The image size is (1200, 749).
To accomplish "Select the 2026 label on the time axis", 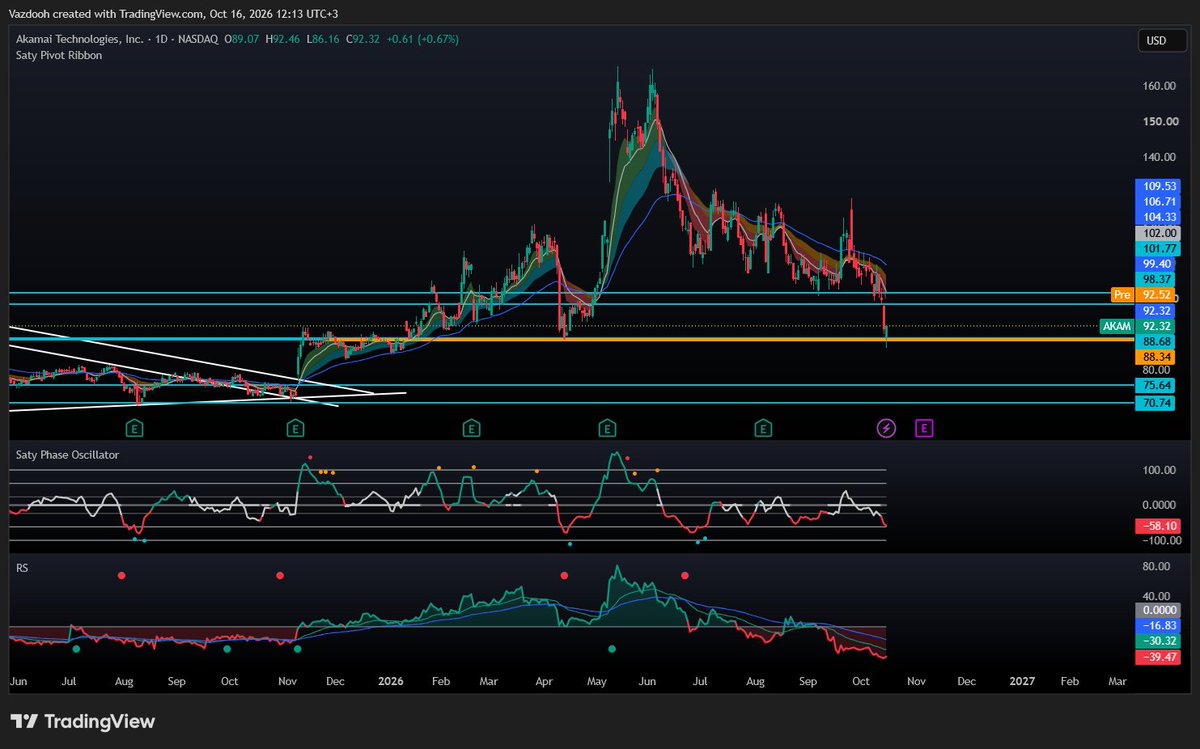I will tap(390, 681).
